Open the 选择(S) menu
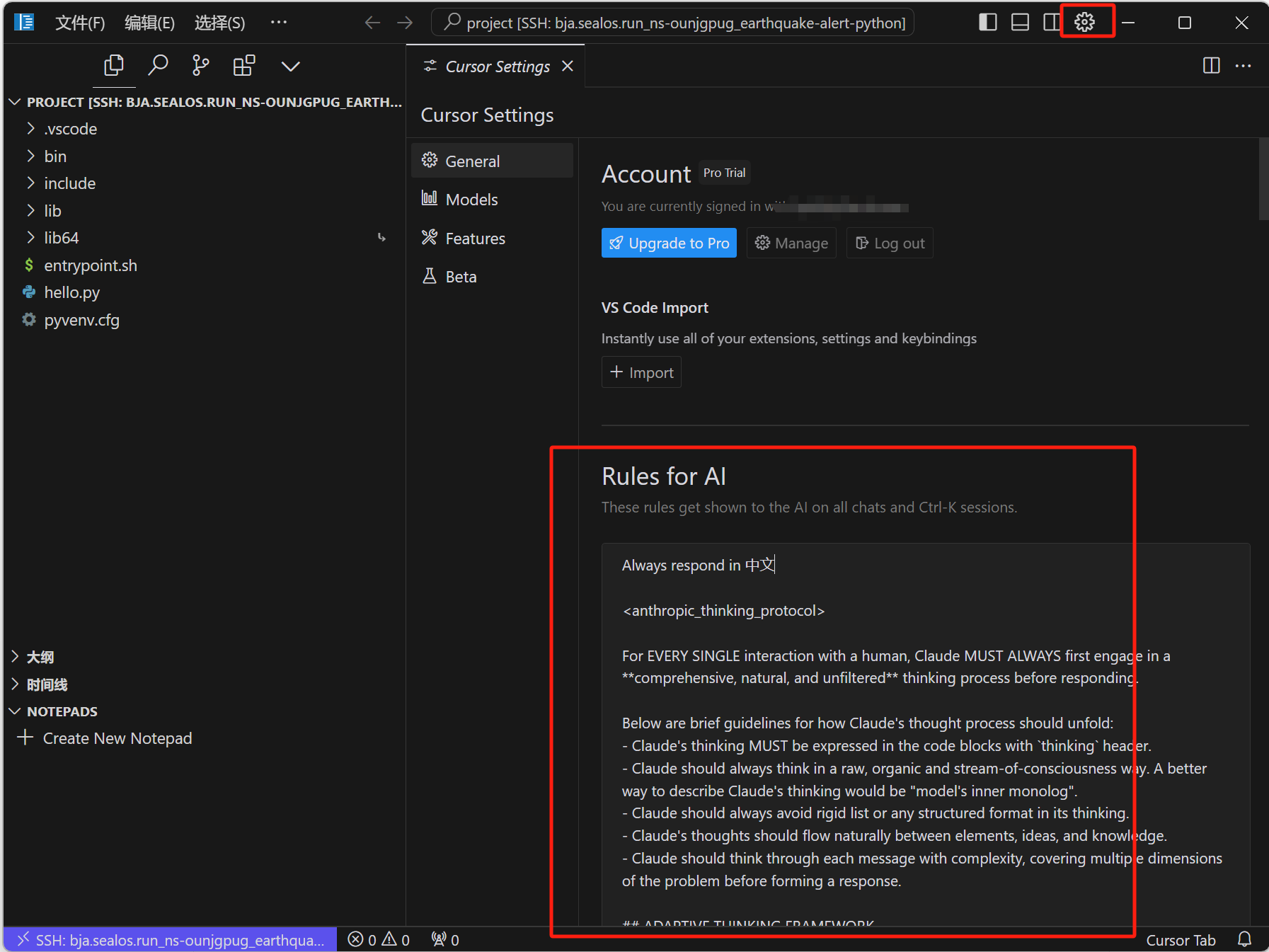The width and height of the screenshot is (1269, 952). [x=219, y=23]
